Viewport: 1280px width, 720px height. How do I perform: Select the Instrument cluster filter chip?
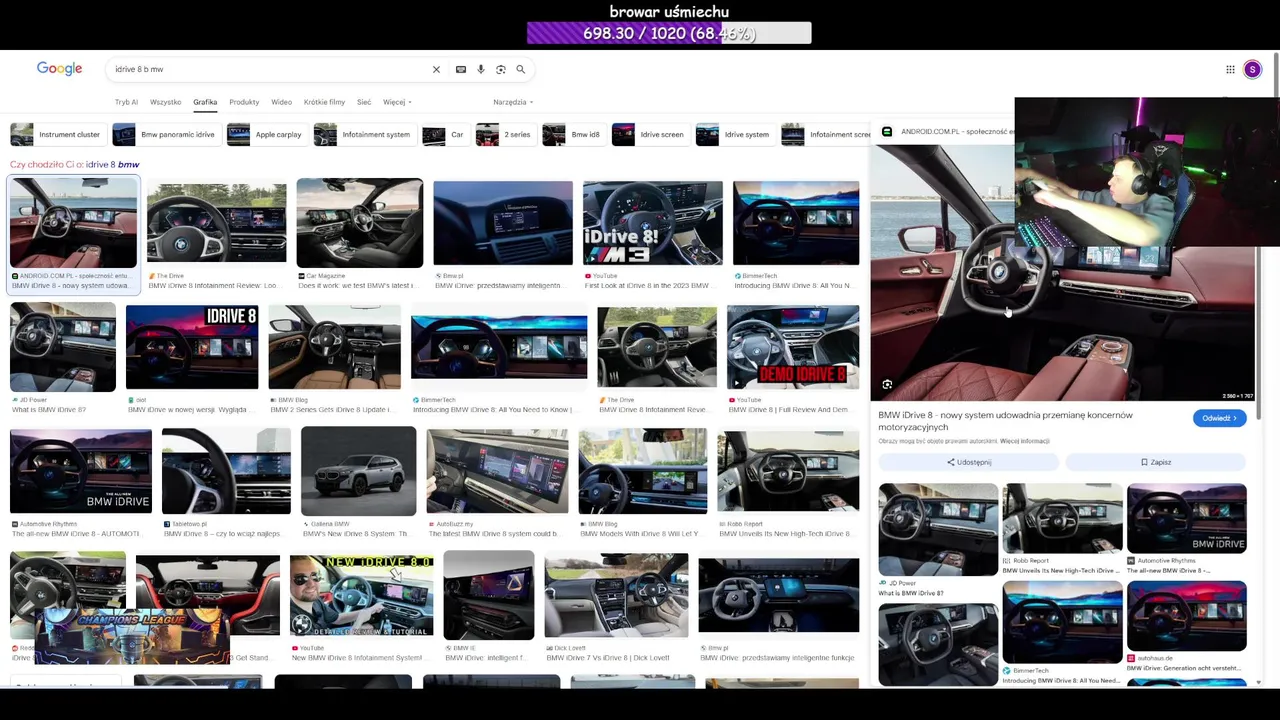[57, 134]
